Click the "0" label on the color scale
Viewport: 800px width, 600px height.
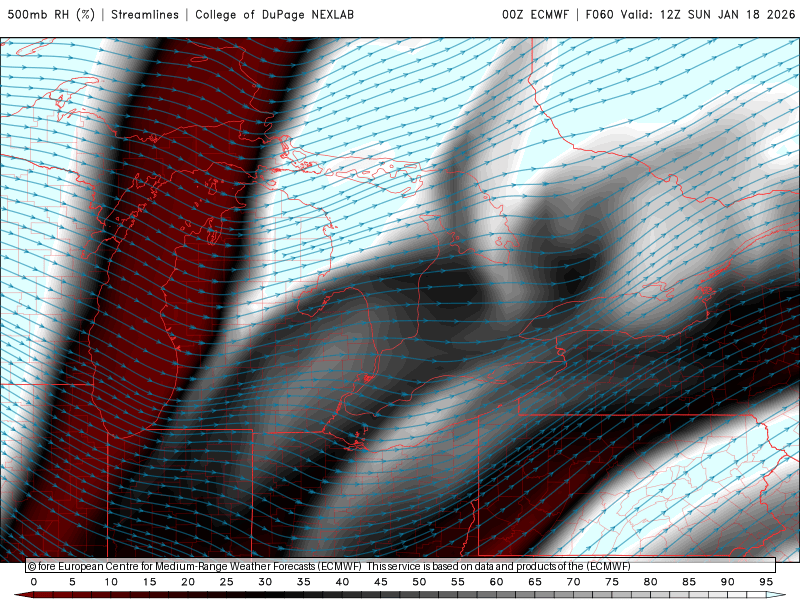click(x=34, y=582)
